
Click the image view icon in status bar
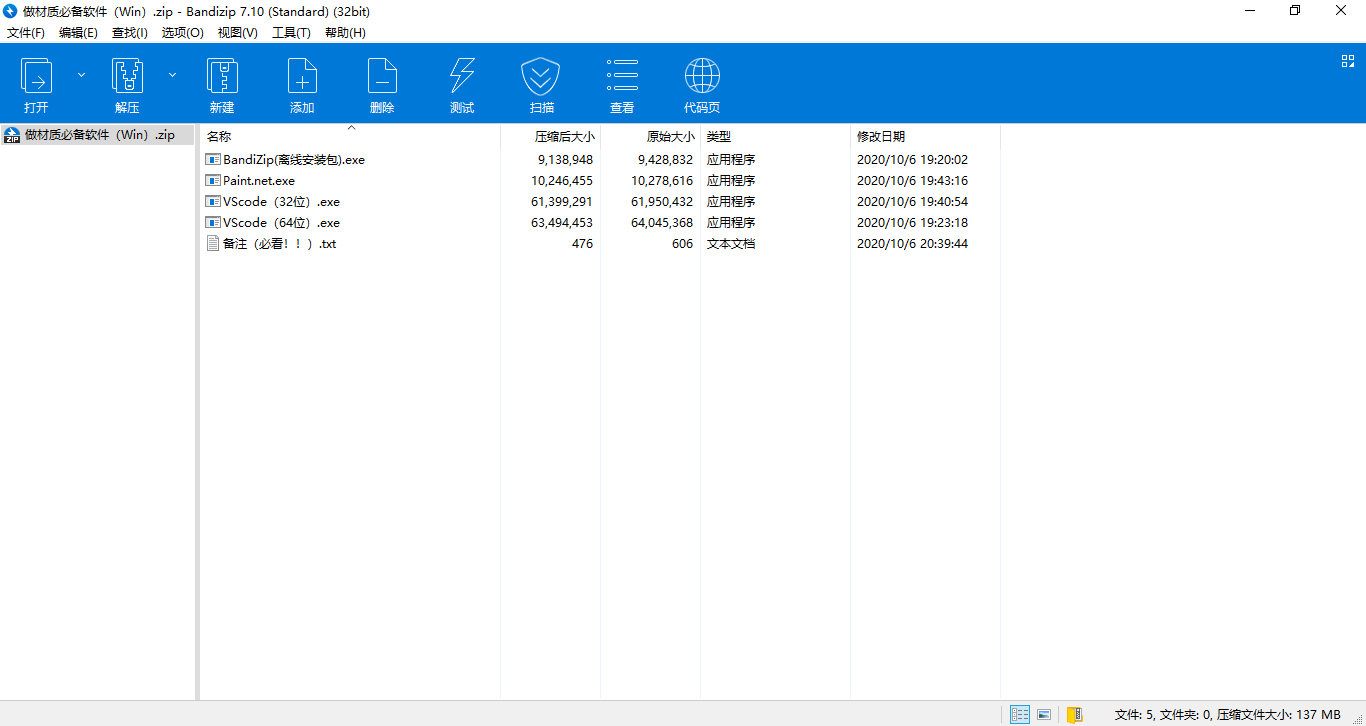coord(1044,714)
